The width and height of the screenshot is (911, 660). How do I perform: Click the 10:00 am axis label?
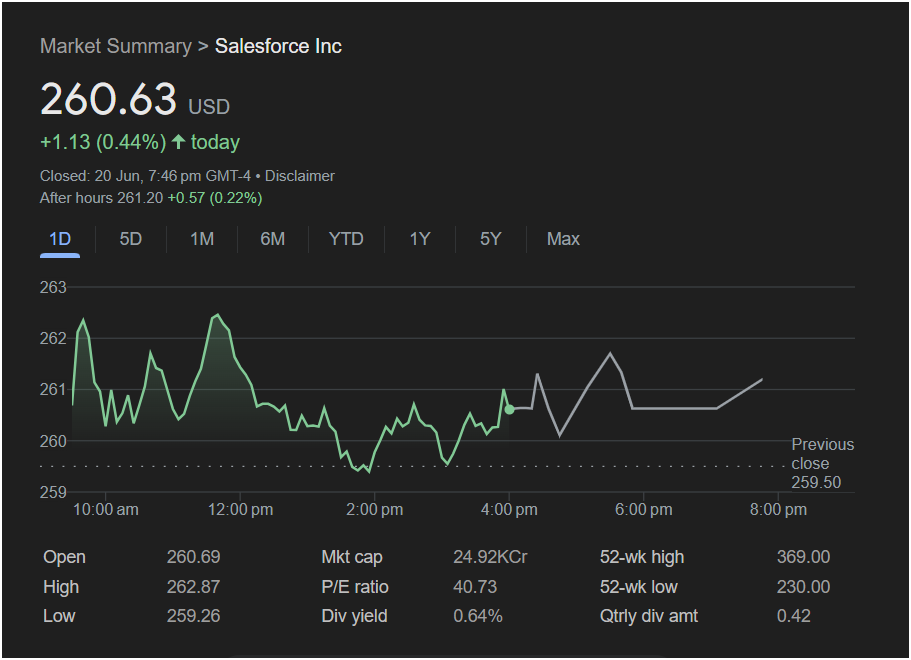[x=106, y=510]
